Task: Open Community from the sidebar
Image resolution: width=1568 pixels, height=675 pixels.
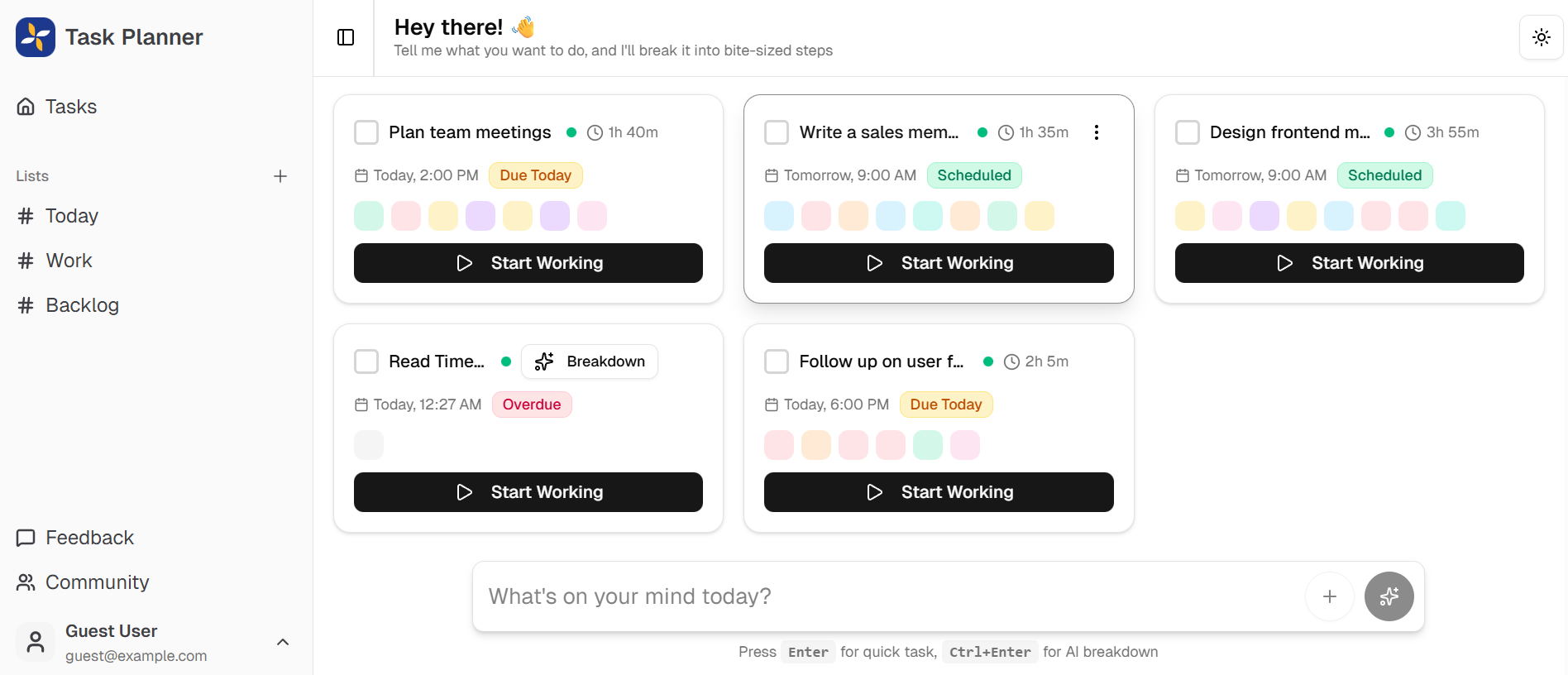Action: (97, 582)
